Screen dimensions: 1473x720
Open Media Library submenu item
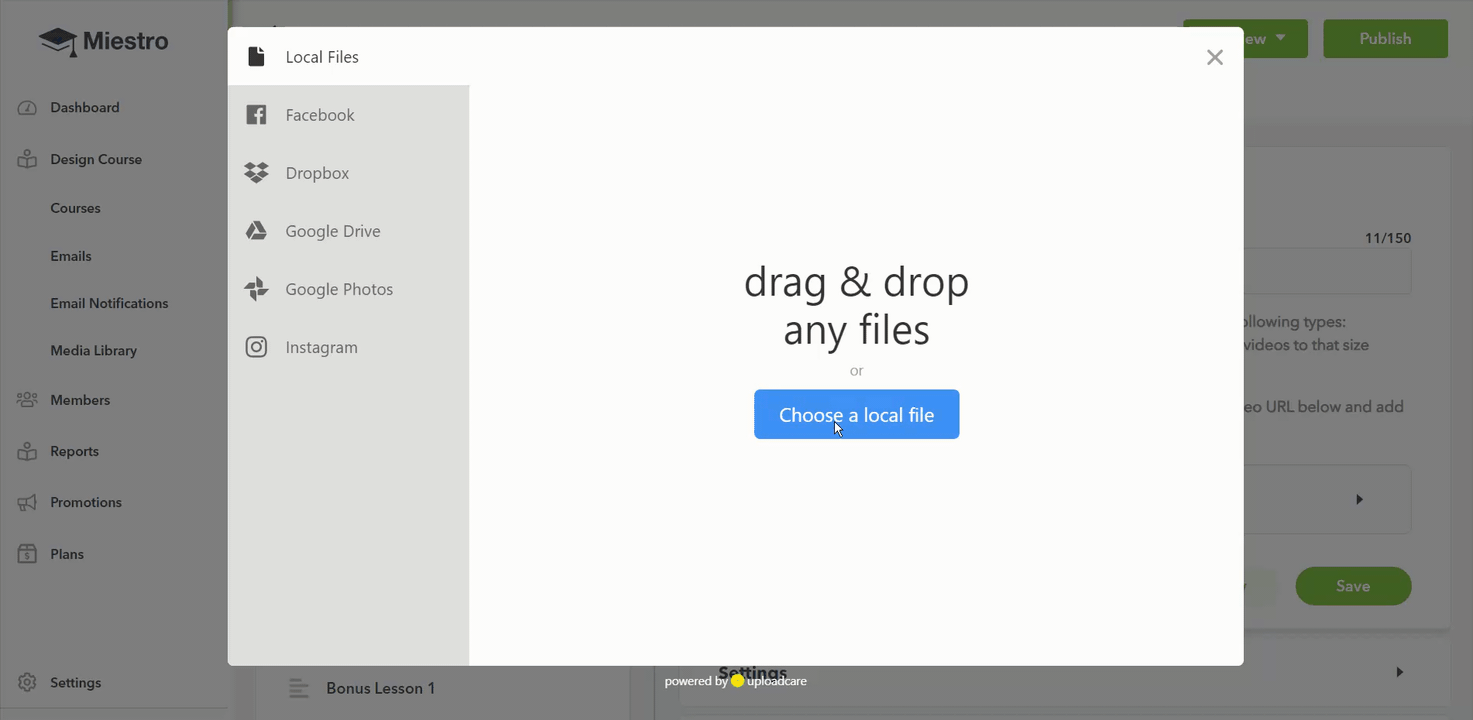tap(94, 351)
